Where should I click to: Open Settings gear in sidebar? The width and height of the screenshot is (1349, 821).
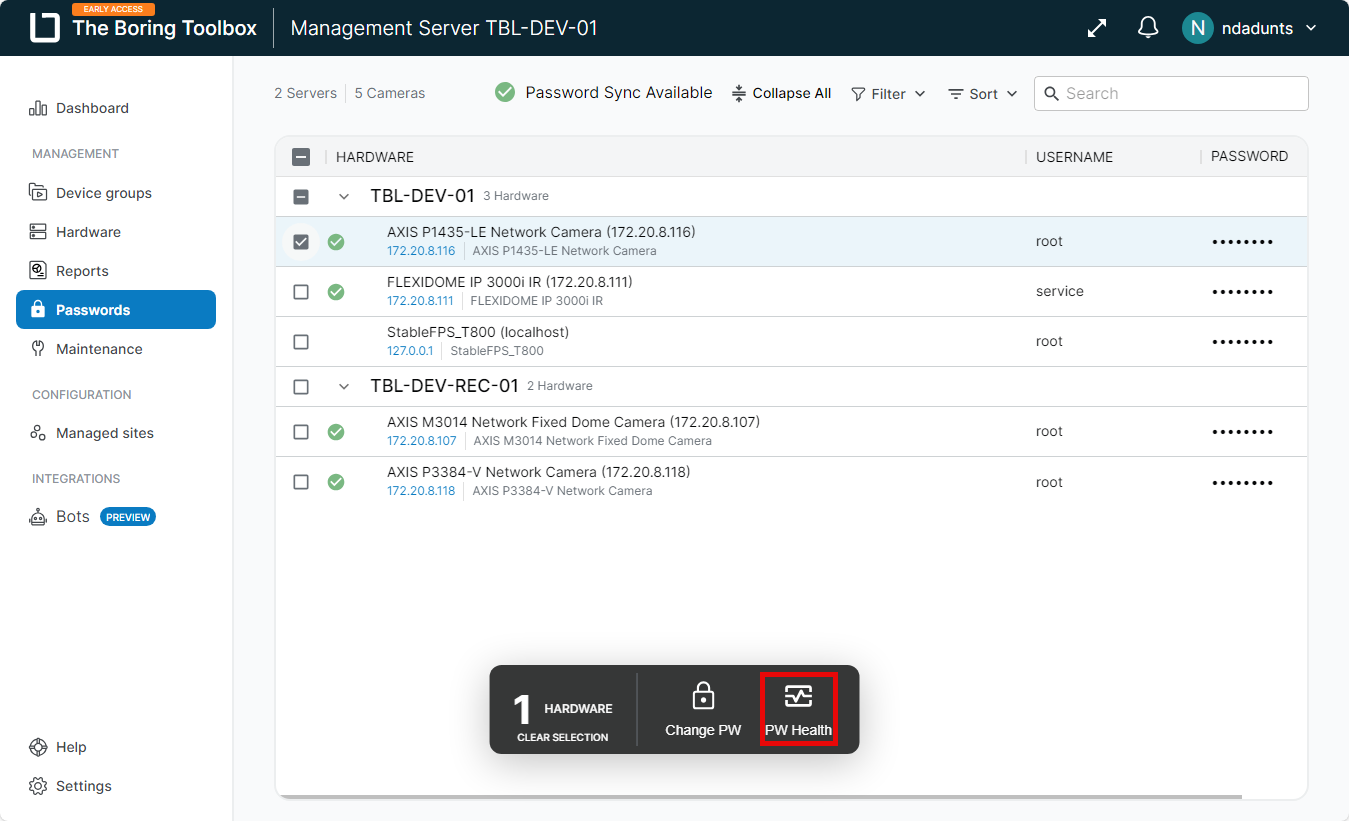(x=38, y=786)
